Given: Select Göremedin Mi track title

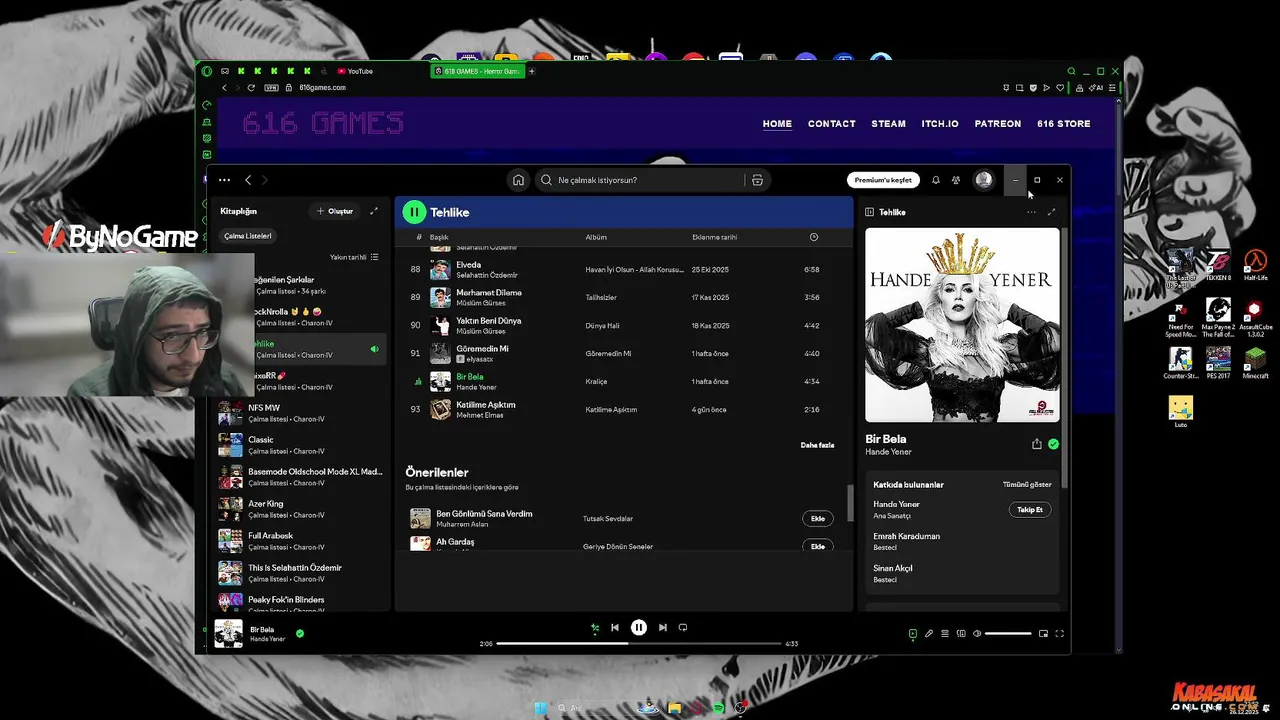Looking at the screenshot, I should 482,349.
